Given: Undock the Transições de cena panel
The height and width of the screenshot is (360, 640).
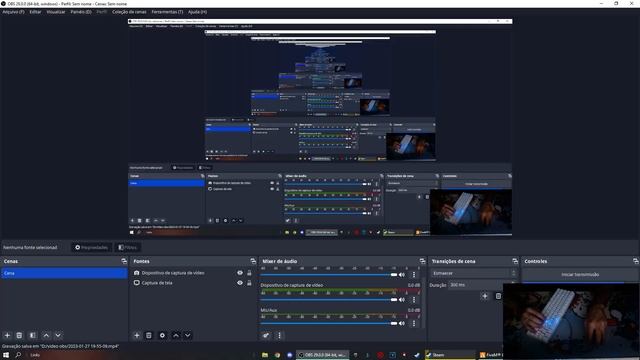Looking at the screenshot, I should pos(515,261).
